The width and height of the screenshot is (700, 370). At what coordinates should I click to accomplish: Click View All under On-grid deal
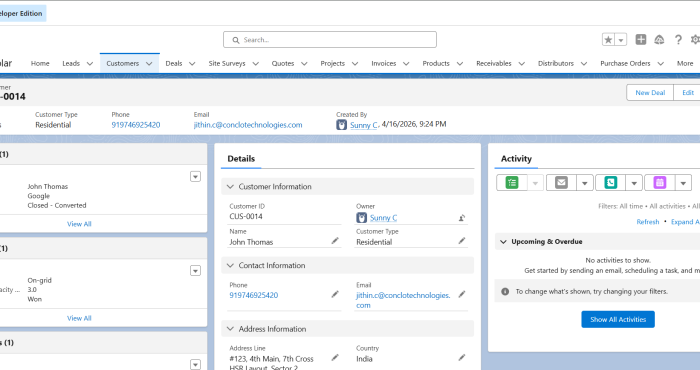pyautogui.click(x=79, y=318)
